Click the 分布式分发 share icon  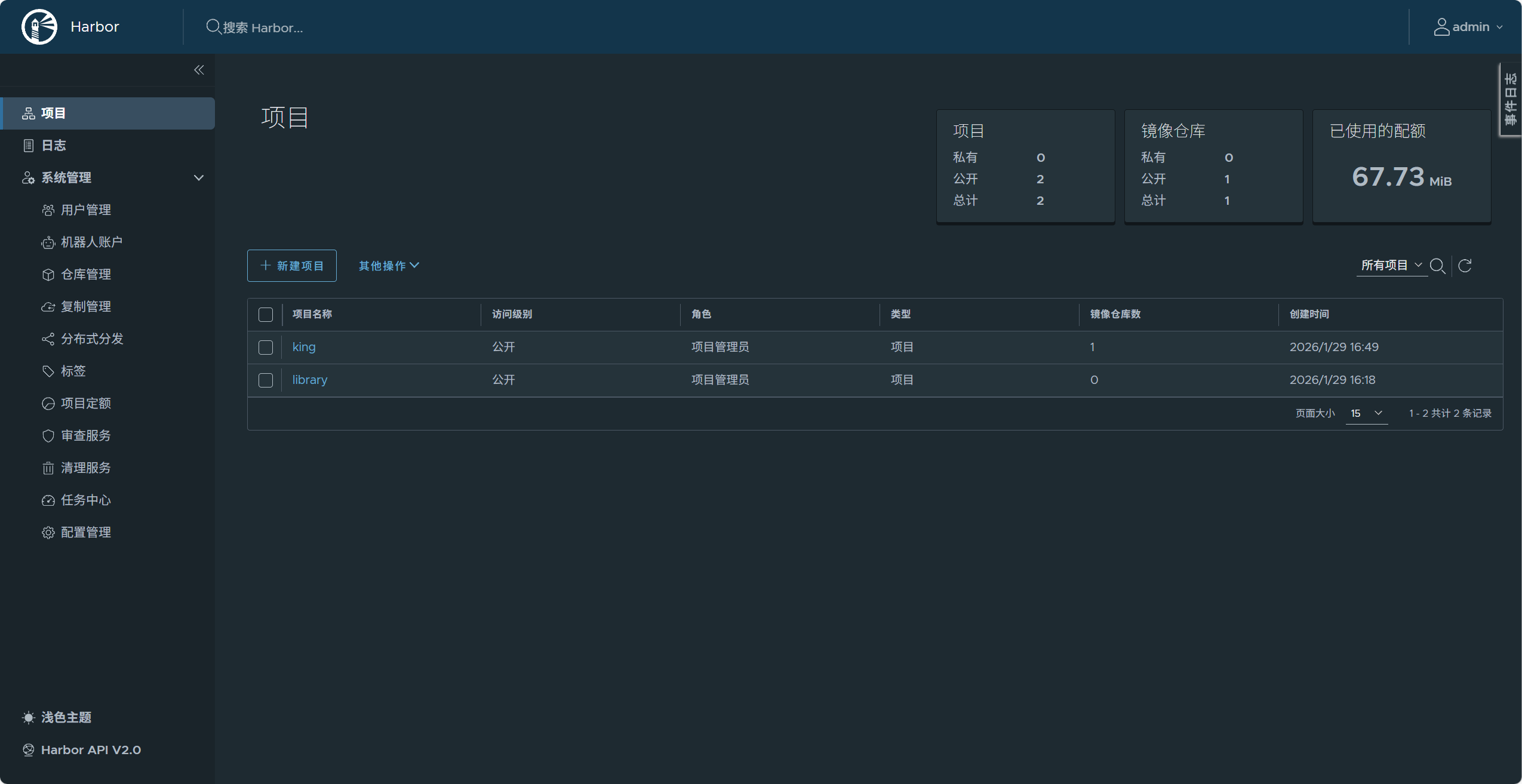click(48, 339)
